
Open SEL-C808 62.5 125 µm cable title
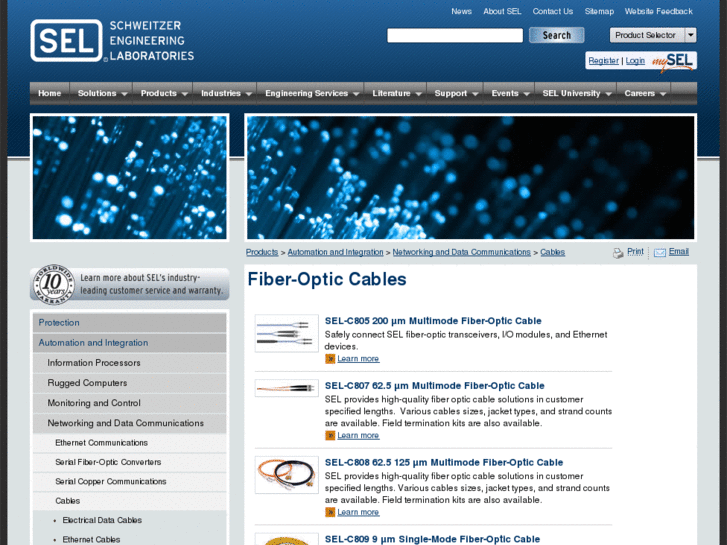[444, 462]
